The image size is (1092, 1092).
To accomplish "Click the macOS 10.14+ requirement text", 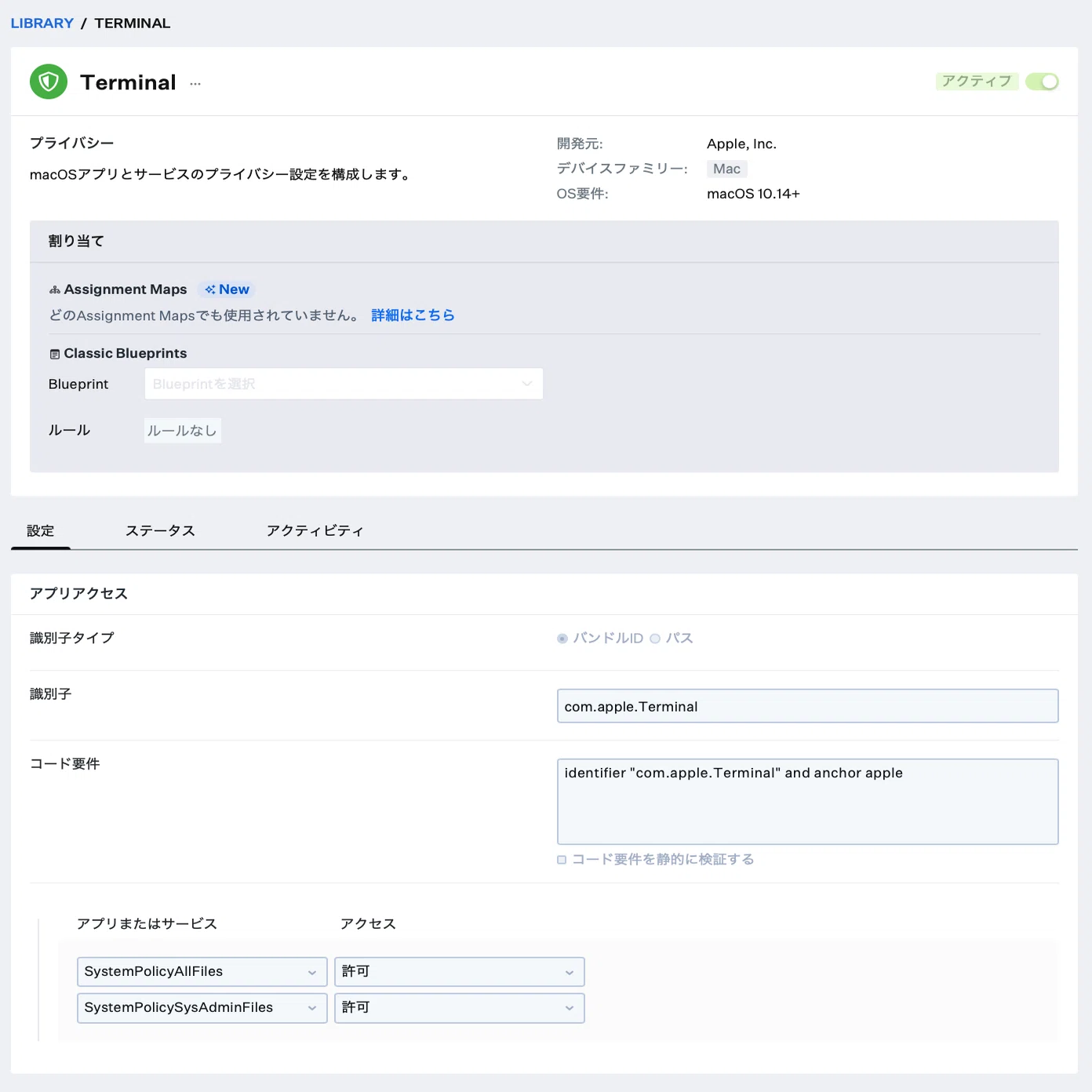I will [754, 194].
